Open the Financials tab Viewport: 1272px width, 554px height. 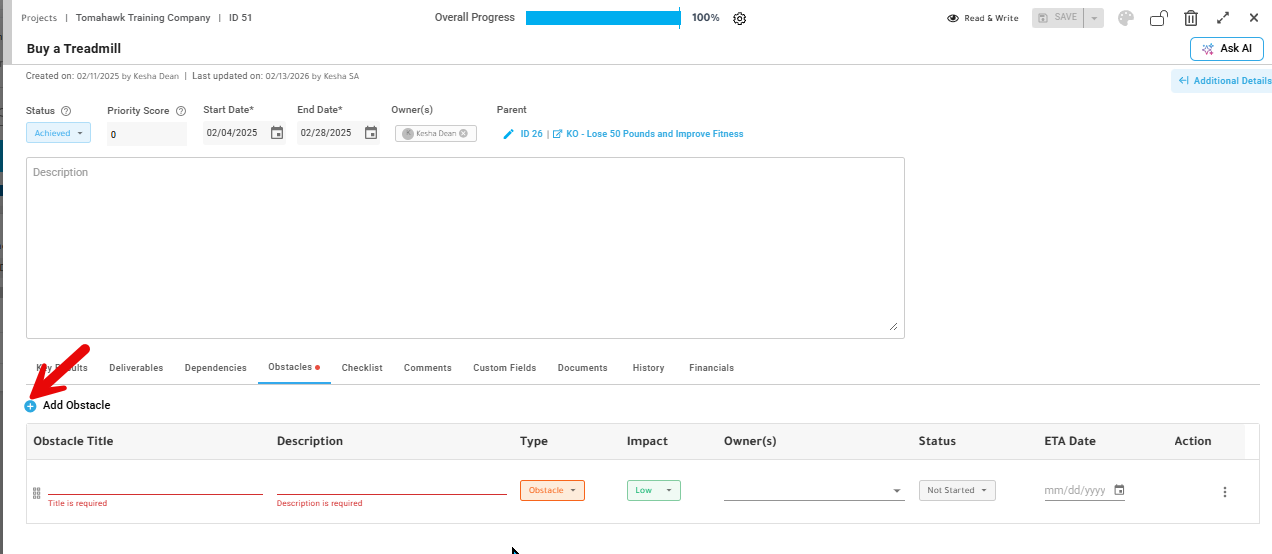711,368
